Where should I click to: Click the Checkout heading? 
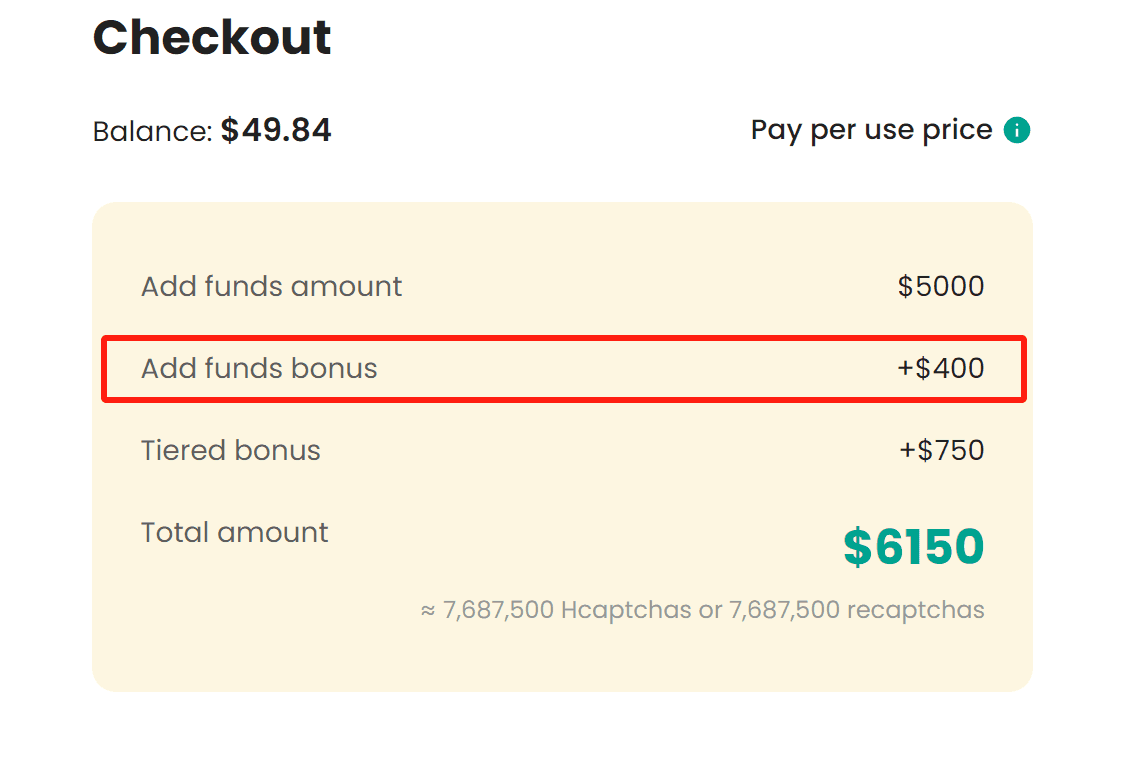(212, 38)
